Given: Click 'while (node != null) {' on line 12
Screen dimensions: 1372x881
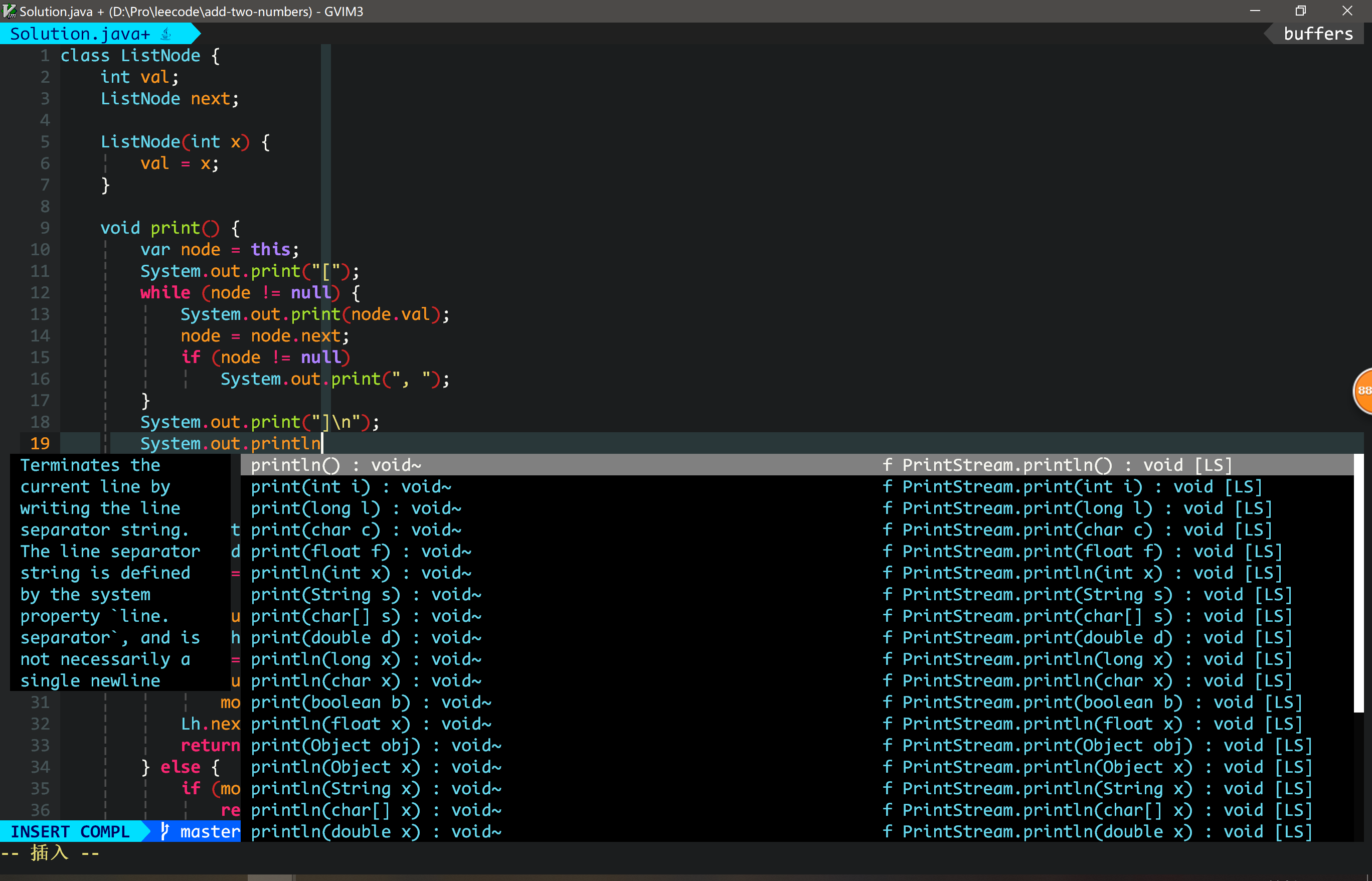Looking at the screenshot, I should coord(251,293).
